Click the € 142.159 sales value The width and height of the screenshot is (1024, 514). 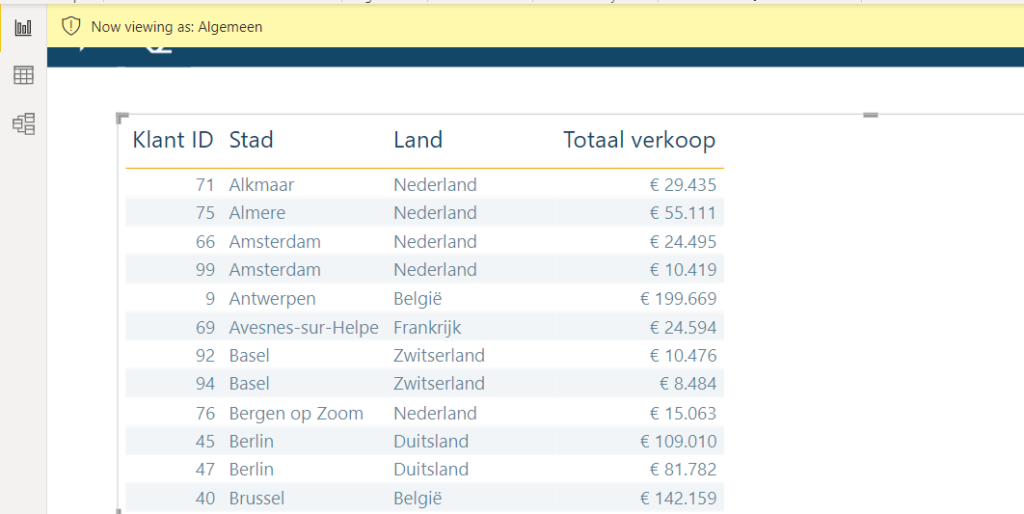click(x=678, y=498)
